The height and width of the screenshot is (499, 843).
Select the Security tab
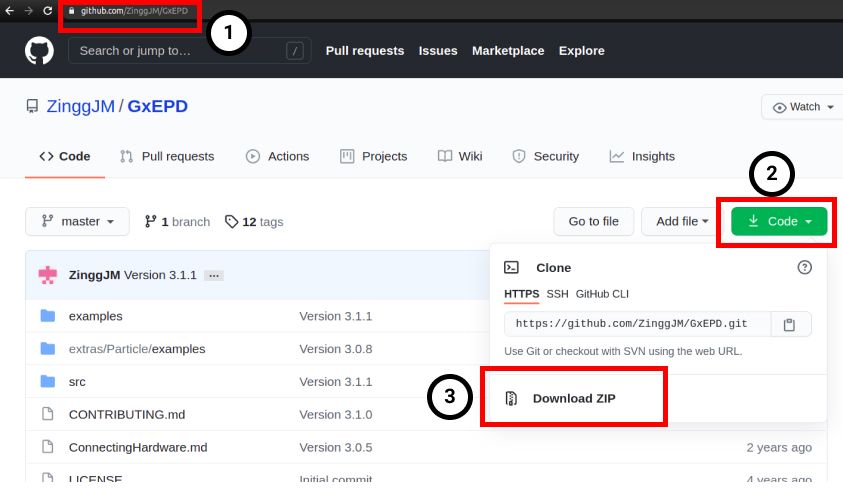[x=546, y=156]
